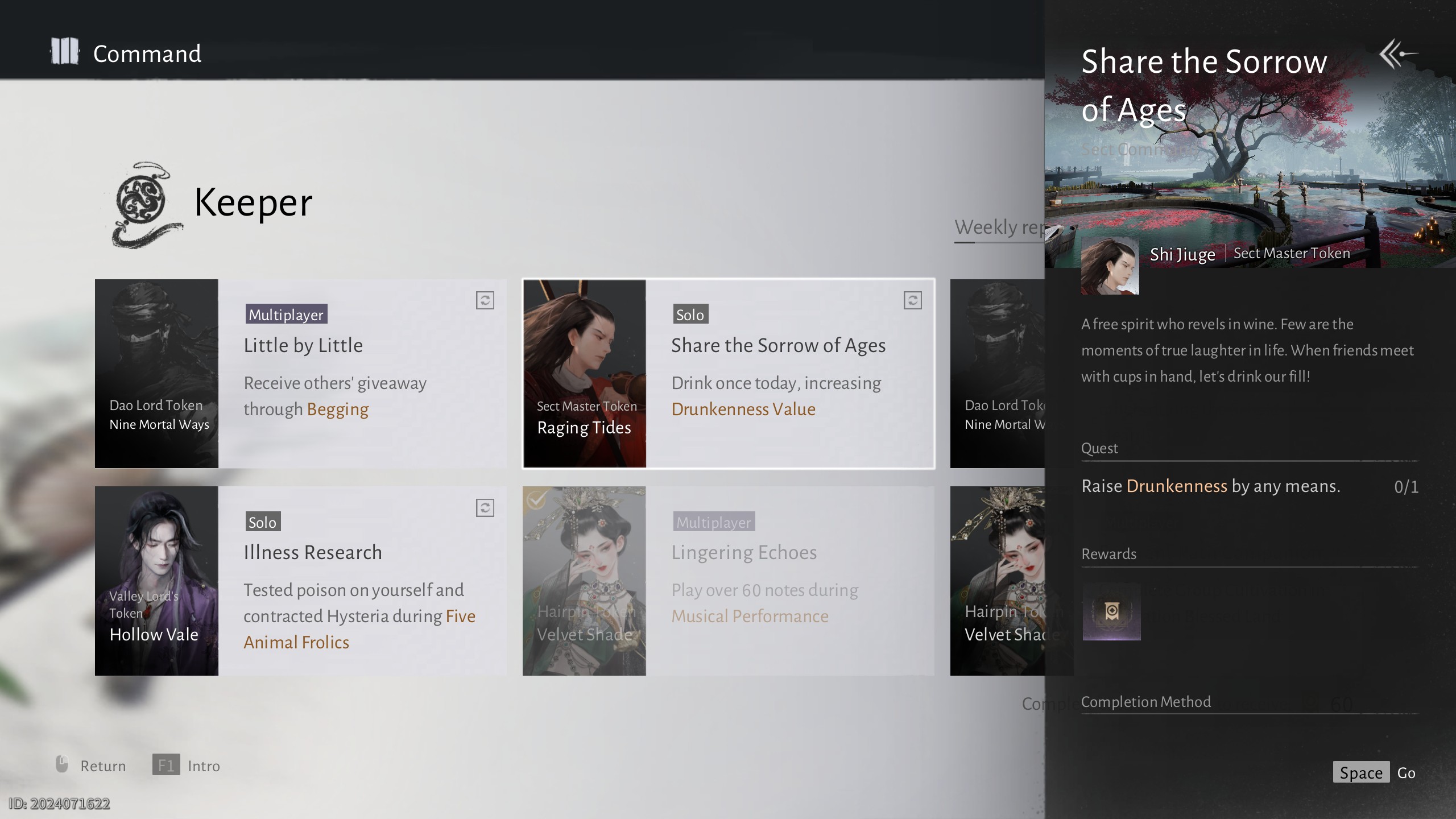1456x819 pixels.
Task: Refresh the Illness Research command
Action: point(485,508)
